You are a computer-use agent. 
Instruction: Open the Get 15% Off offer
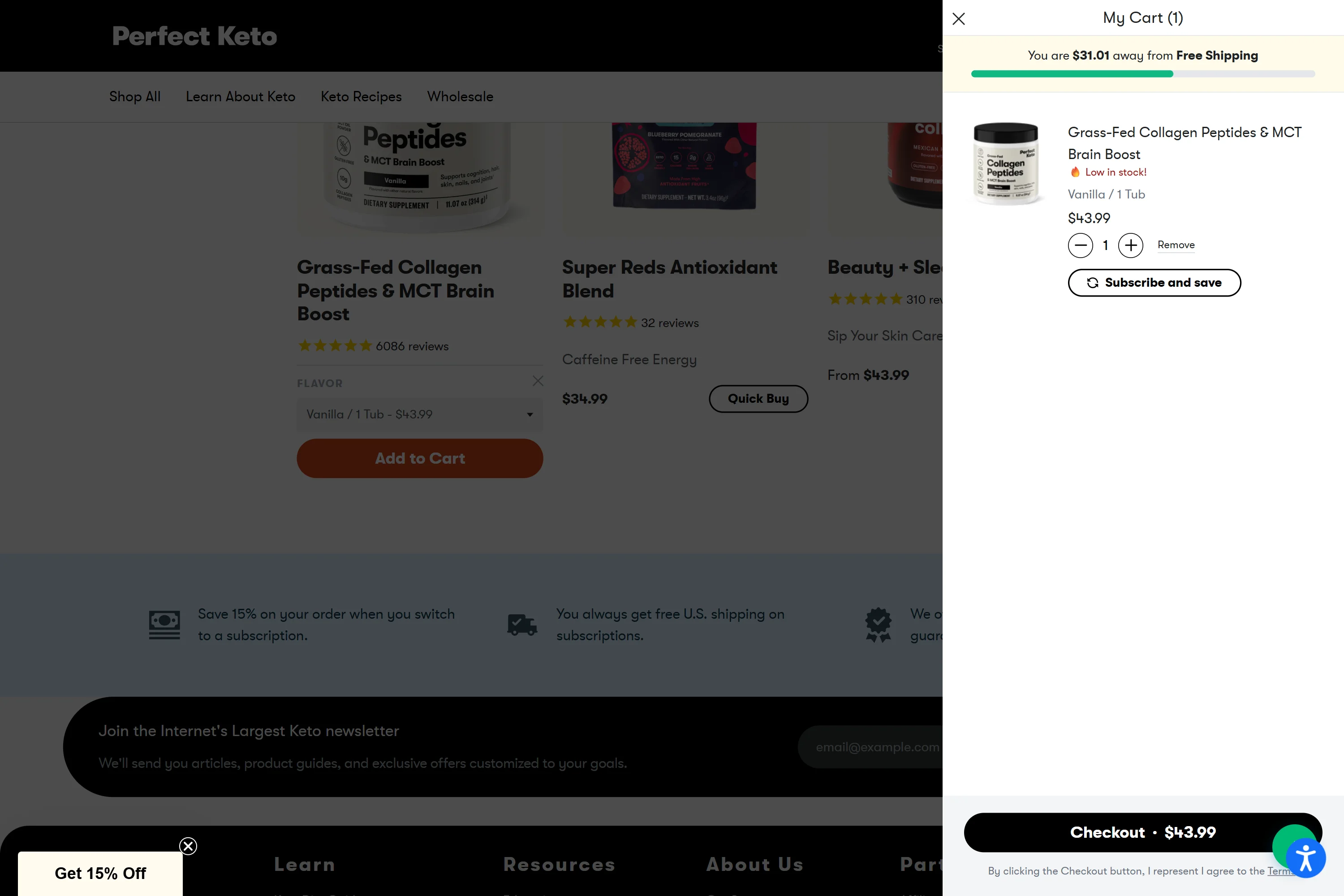point(100,873)
